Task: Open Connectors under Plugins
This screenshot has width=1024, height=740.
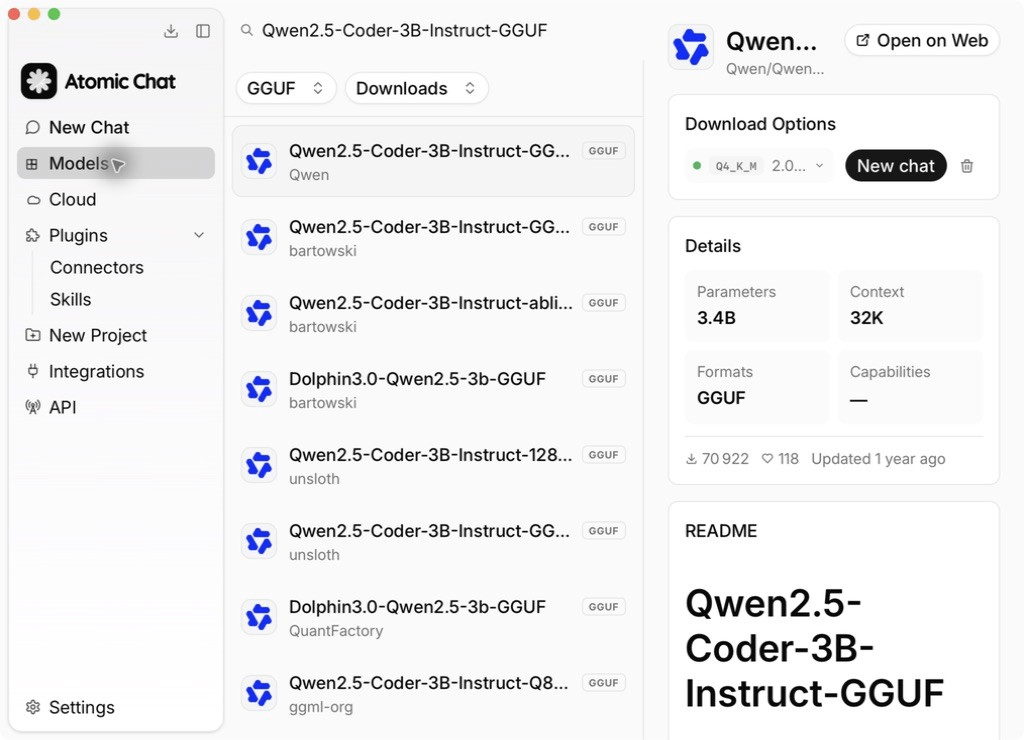Action: (97, 267)
